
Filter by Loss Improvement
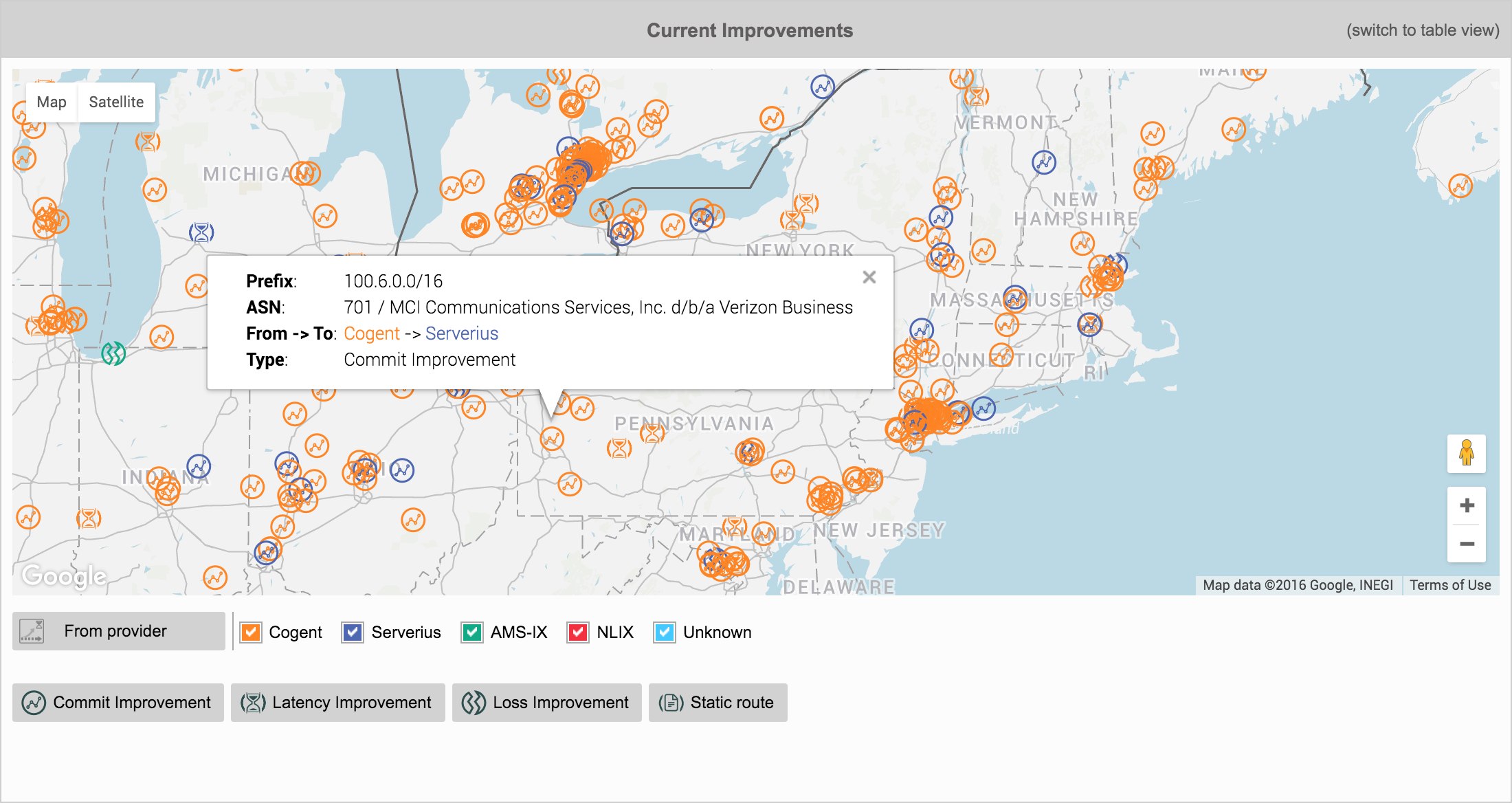pos(546,703)
